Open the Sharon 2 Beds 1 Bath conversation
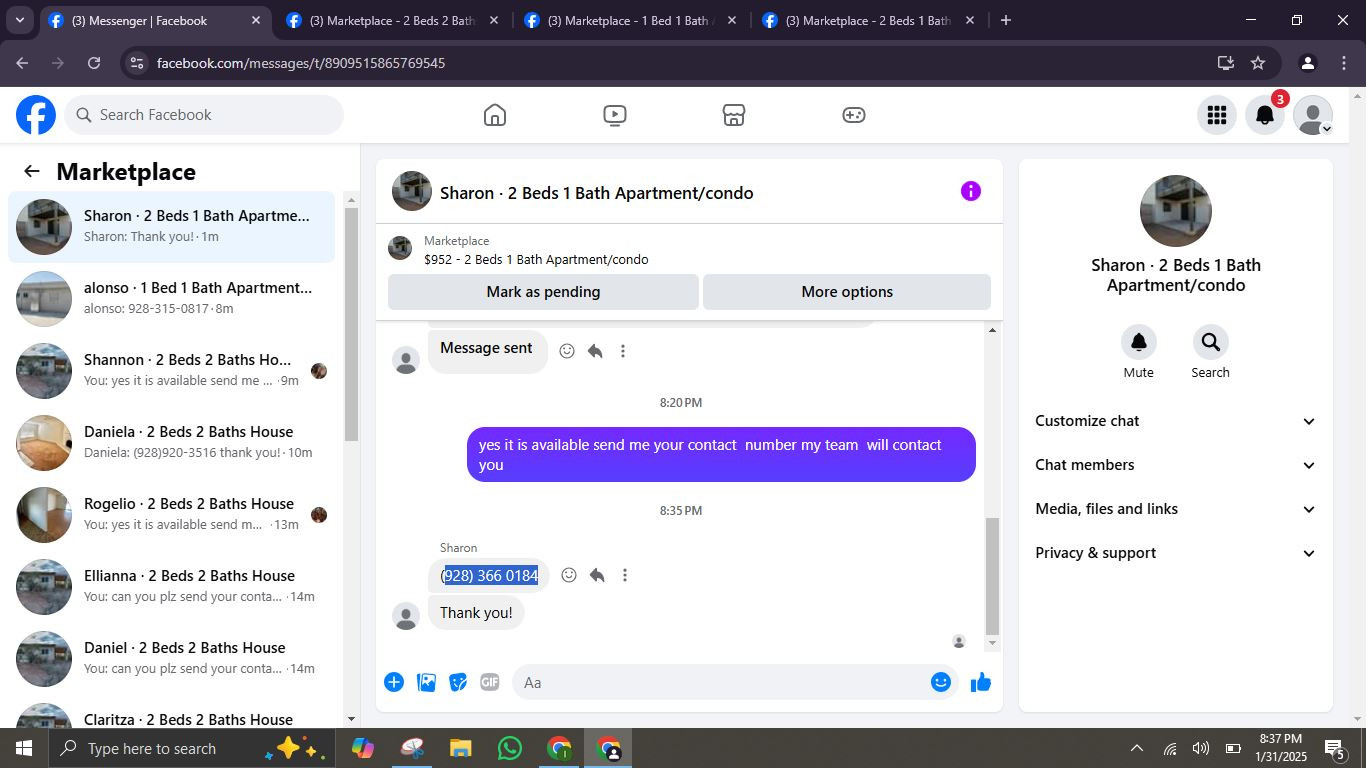This screenshot has height=768, width=1366. (x=172, y=227)
